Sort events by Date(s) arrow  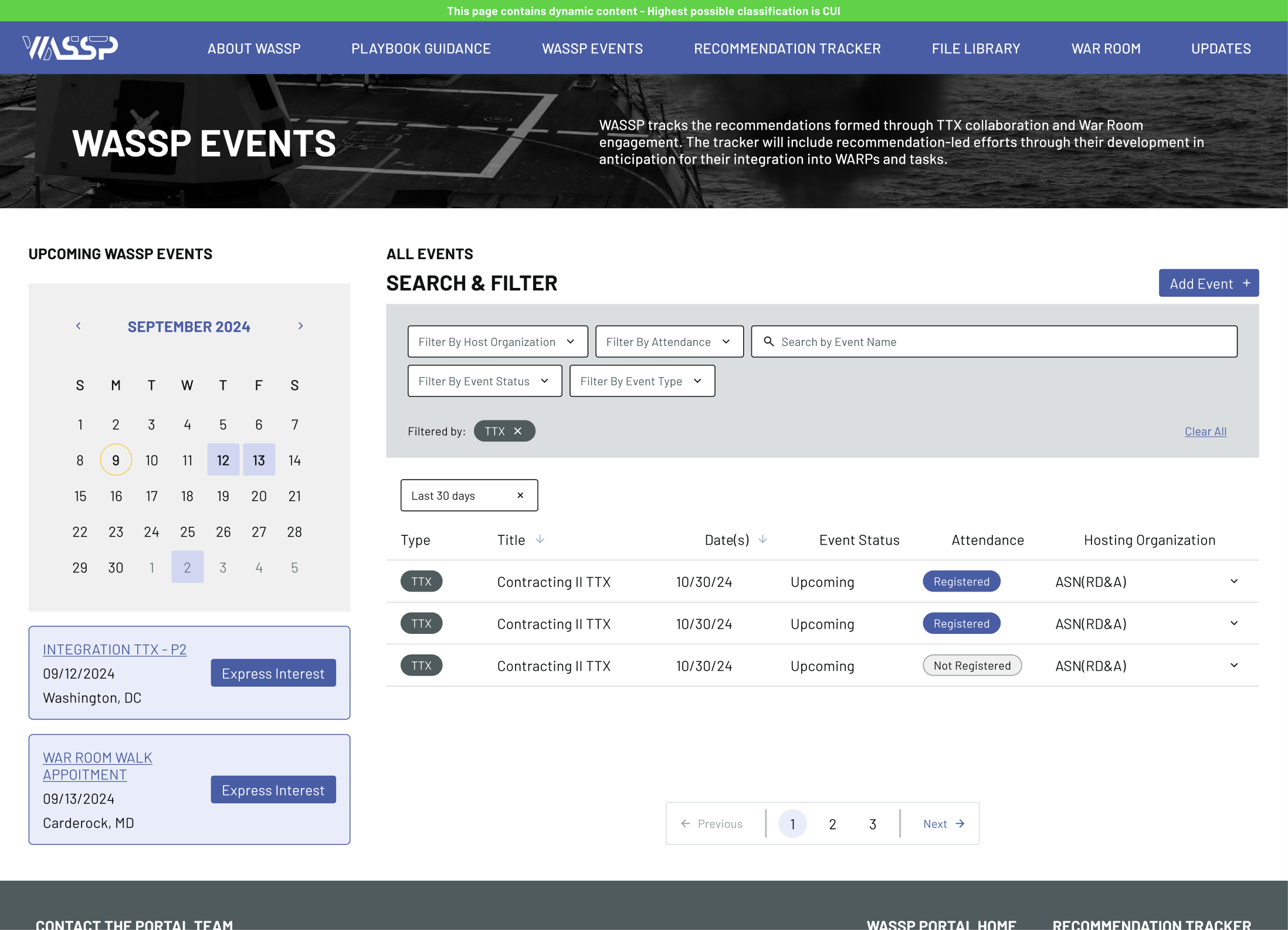pos(763,539)
